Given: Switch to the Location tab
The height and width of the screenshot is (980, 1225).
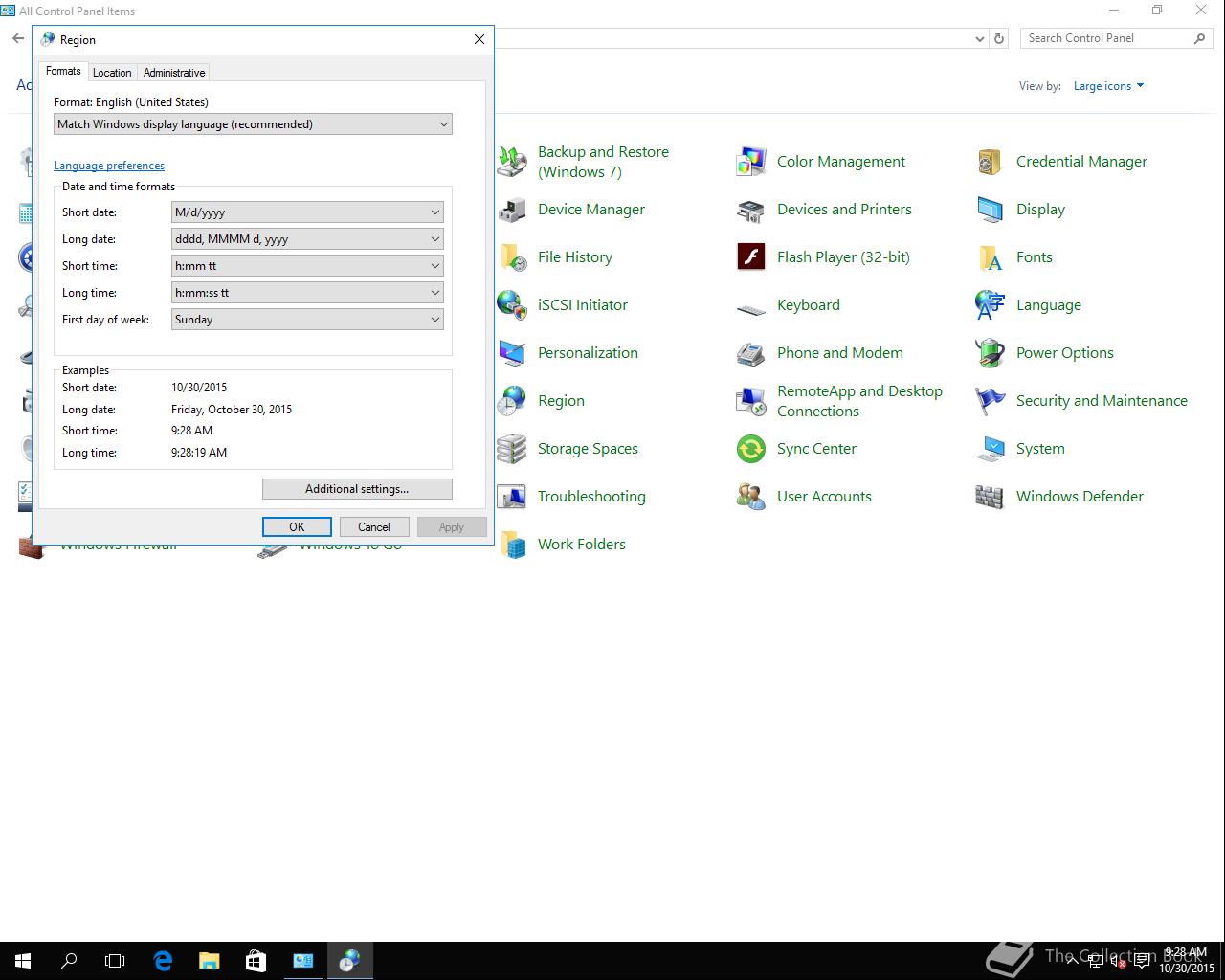Looking at the screenshot, I should [112, 73].
